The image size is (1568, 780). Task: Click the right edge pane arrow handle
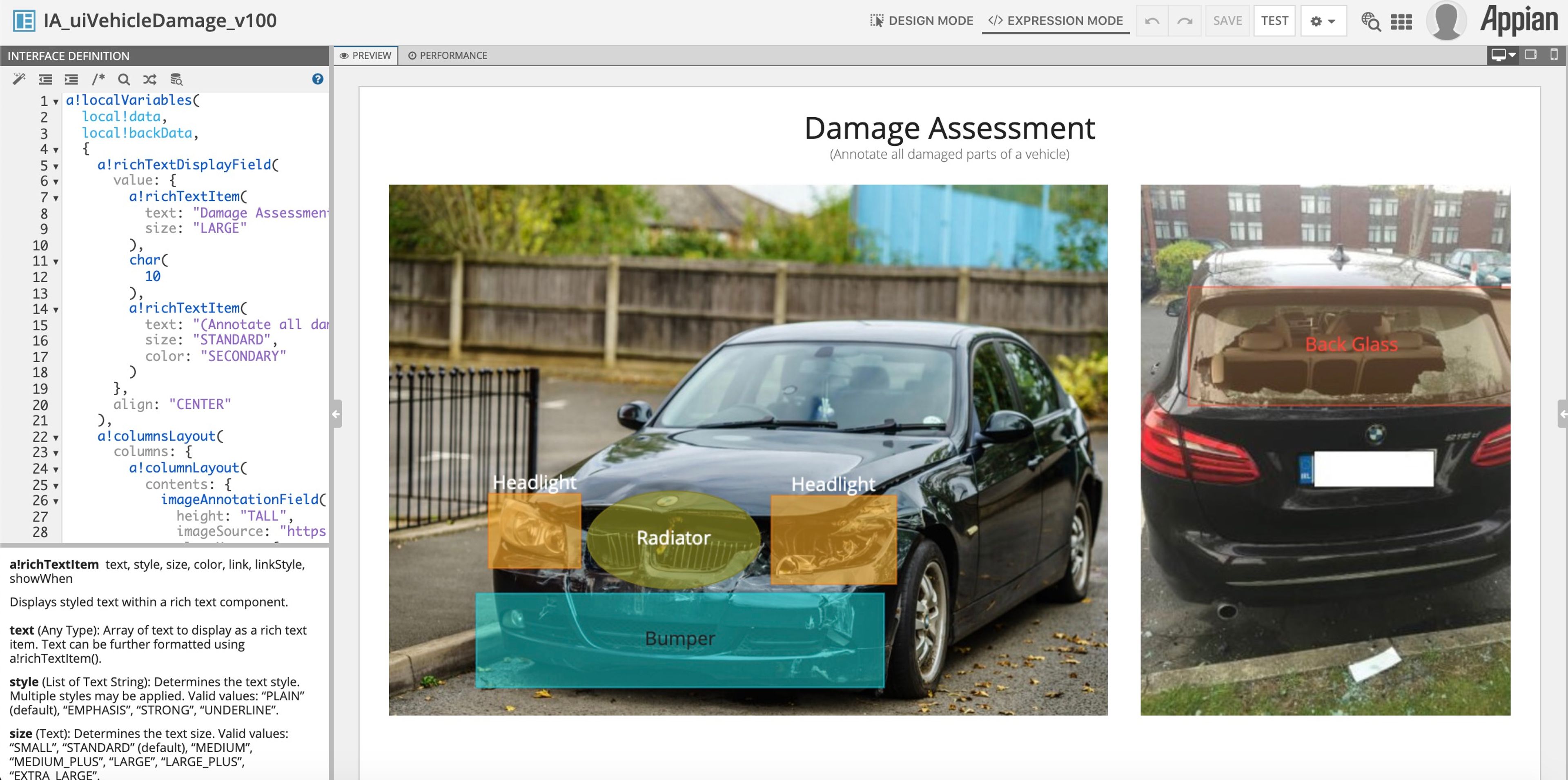click(1563, 414)
